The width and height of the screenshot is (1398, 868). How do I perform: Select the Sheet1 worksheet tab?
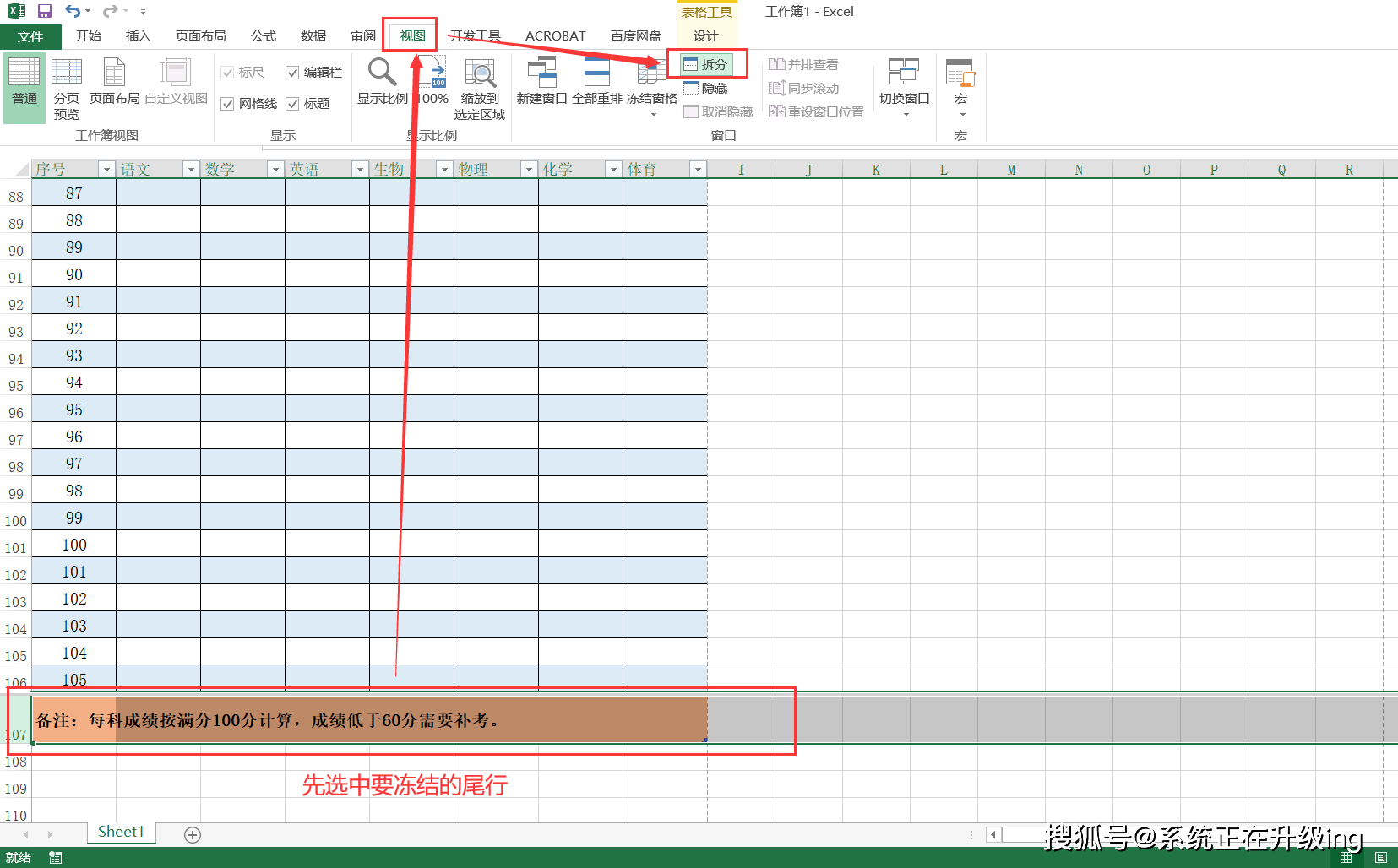[120, 831]
